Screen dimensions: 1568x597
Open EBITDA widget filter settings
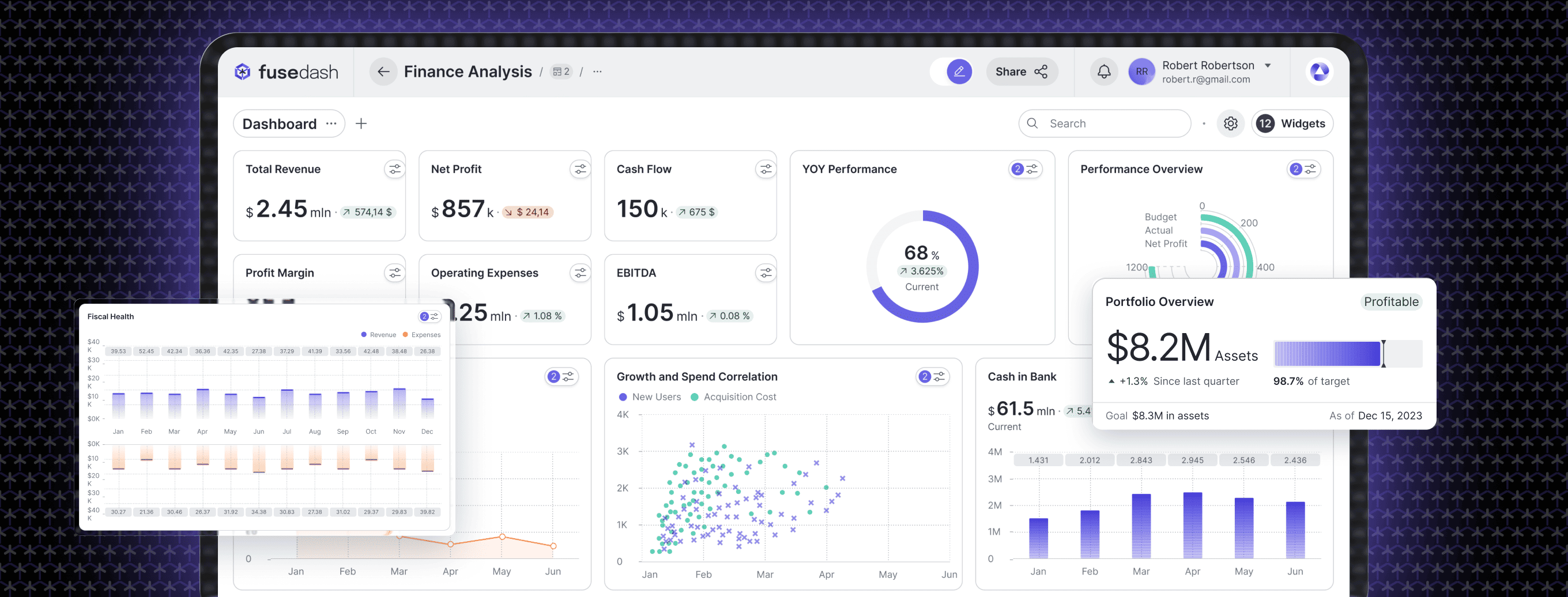click(x=766, y=273)
